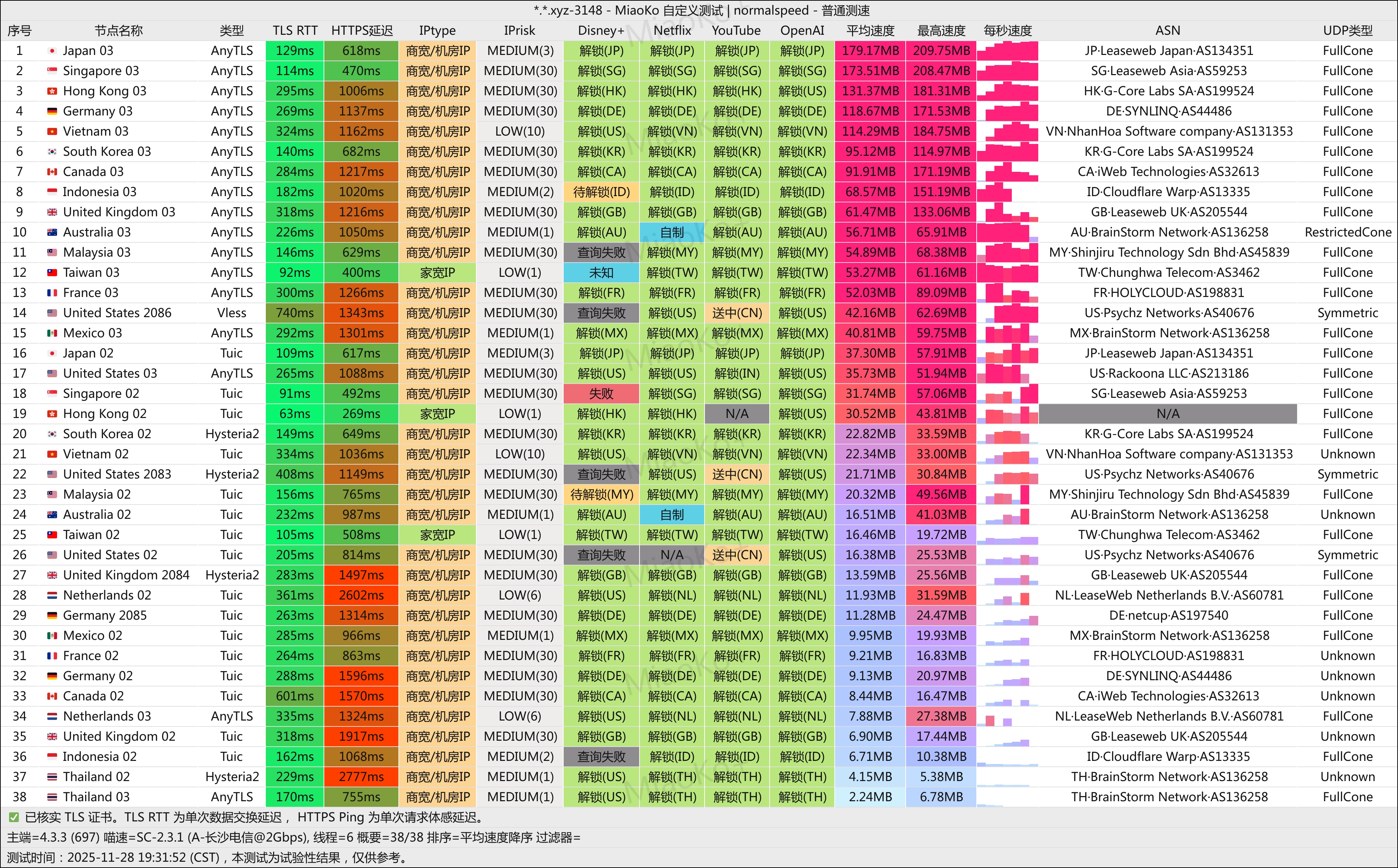Click the UDP类型 column header
The height and width of the screenshot is (868, 1398).
click(1347, 30)
